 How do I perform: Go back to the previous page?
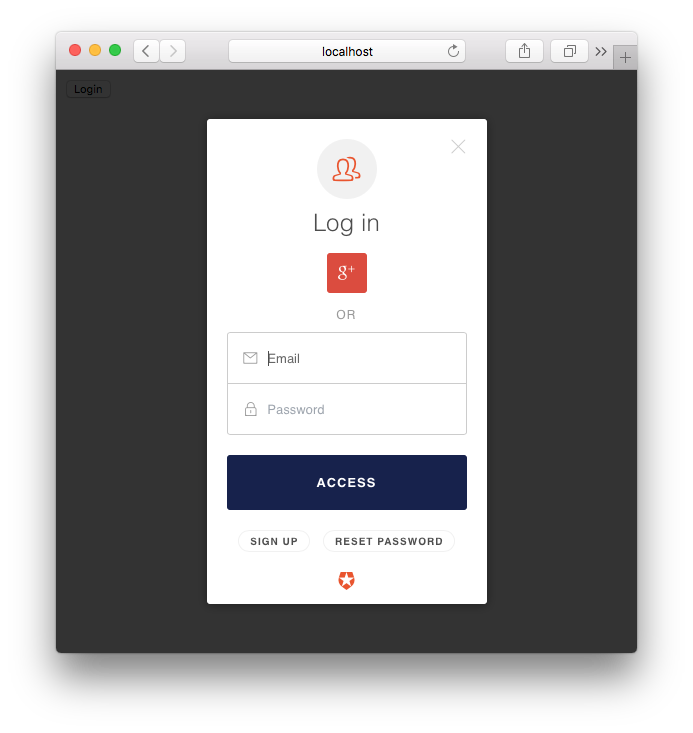[x=146, y=51]
